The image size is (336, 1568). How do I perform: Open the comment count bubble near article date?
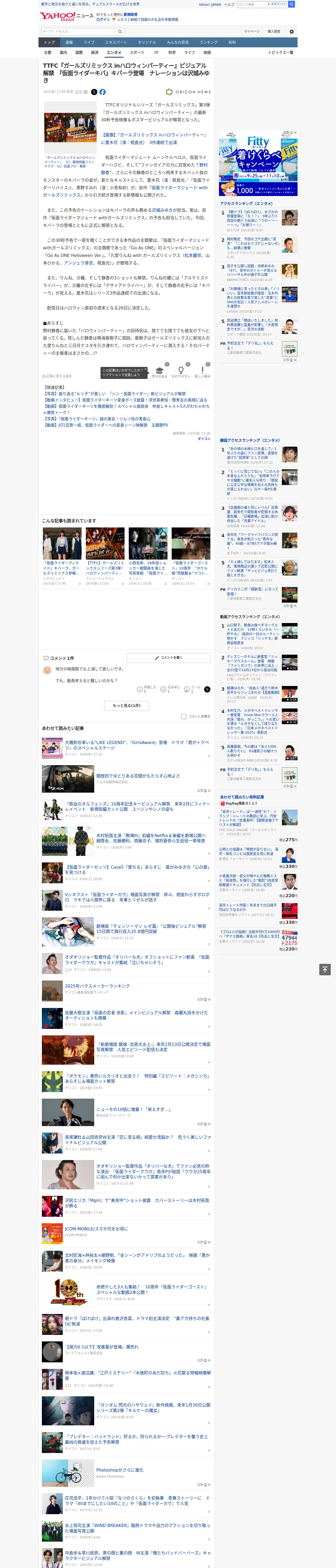coord(79,92)
